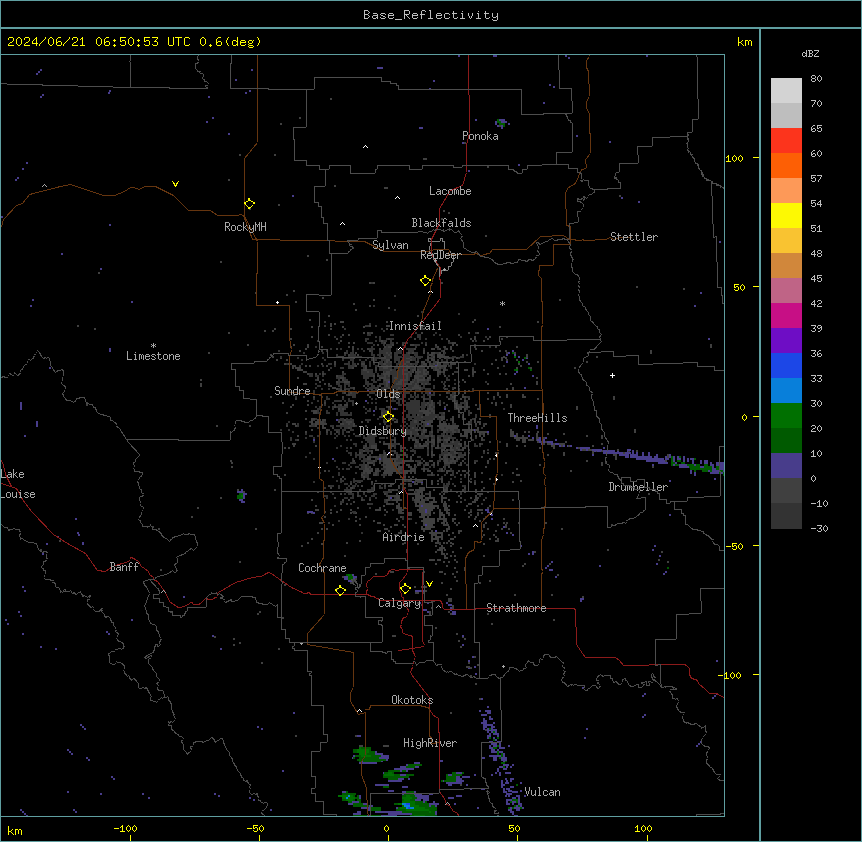Viewport: 862px width, 842px height.
Task: Select the Limestone label
Action: click(153, 356)
